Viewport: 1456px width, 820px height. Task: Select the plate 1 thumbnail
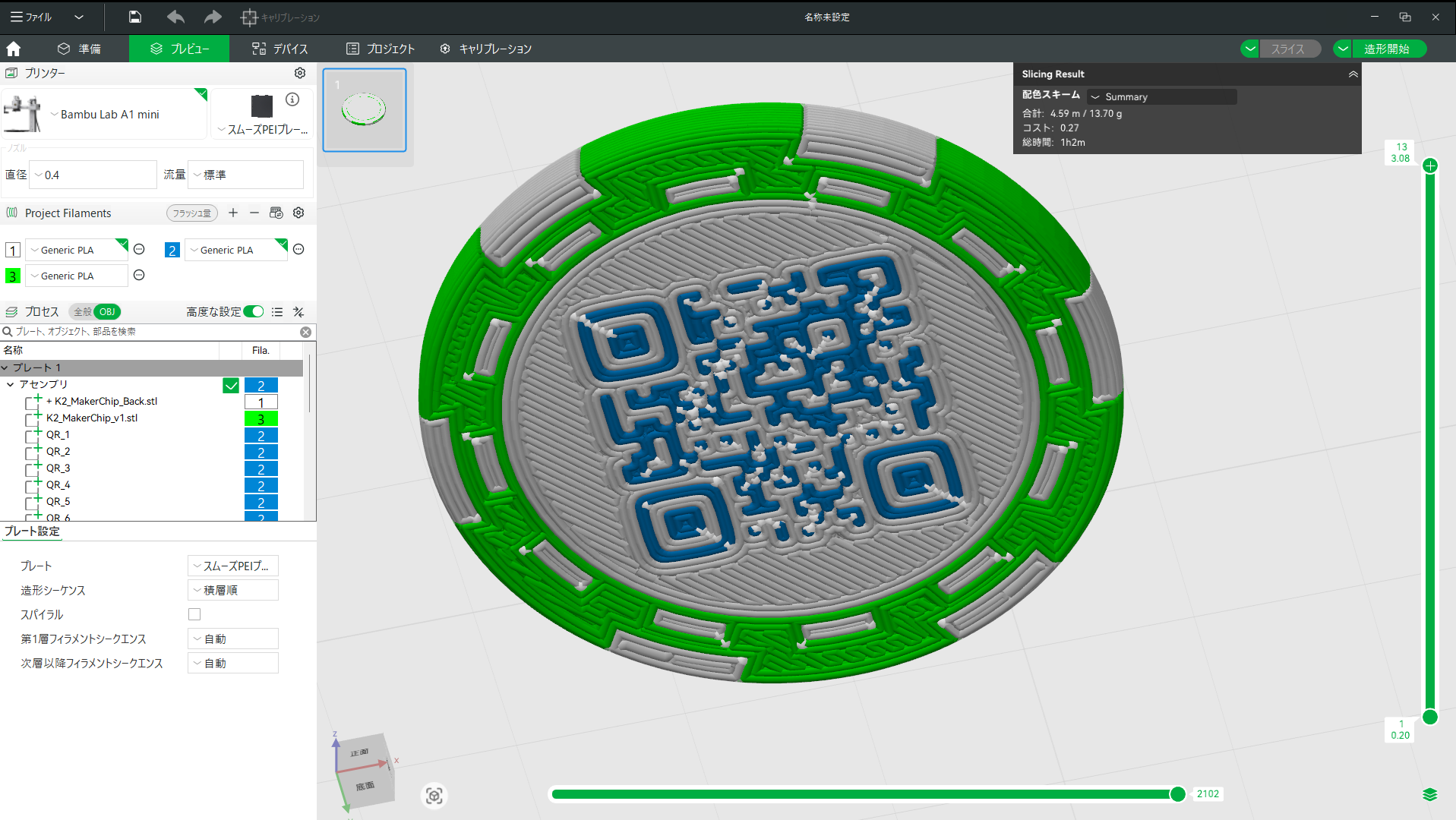point(365,110)
